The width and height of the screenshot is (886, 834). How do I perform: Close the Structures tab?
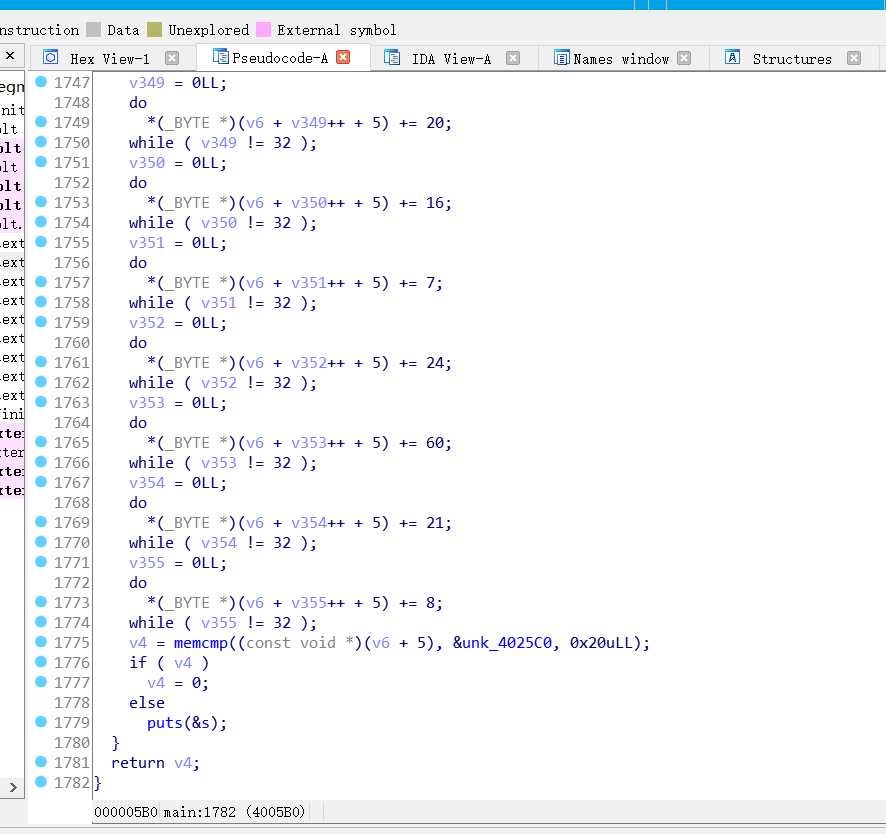pyautogui.click(x=854, y=58)
